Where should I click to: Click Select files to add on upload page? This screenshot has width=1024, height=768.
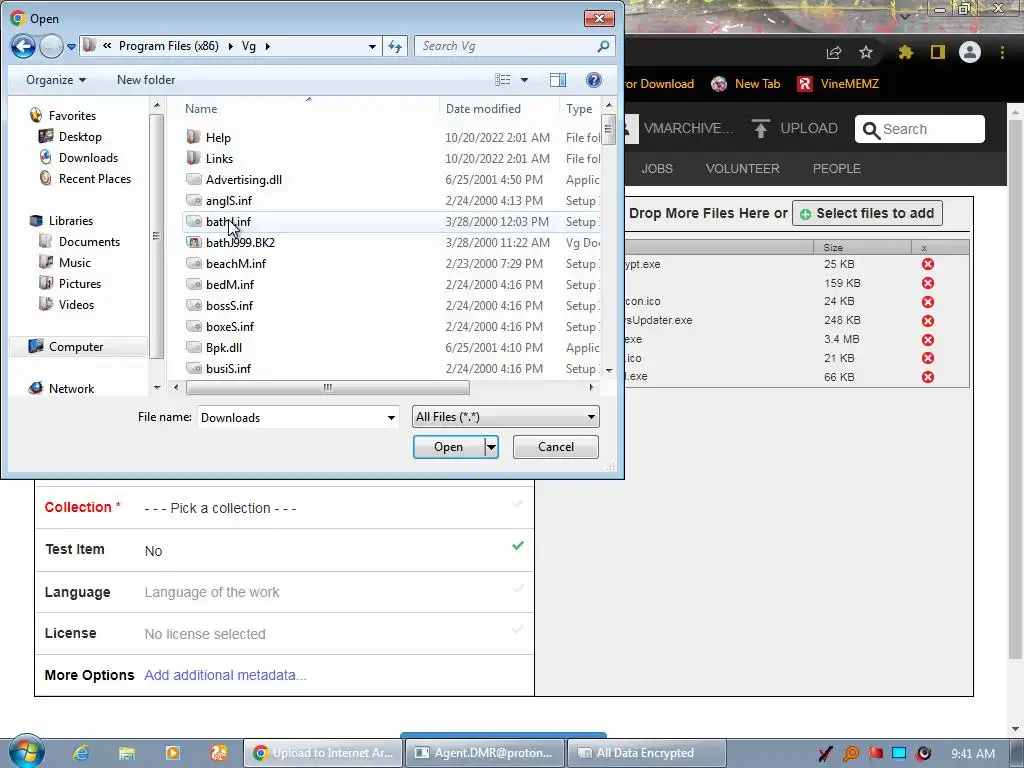tap(867, 214)
